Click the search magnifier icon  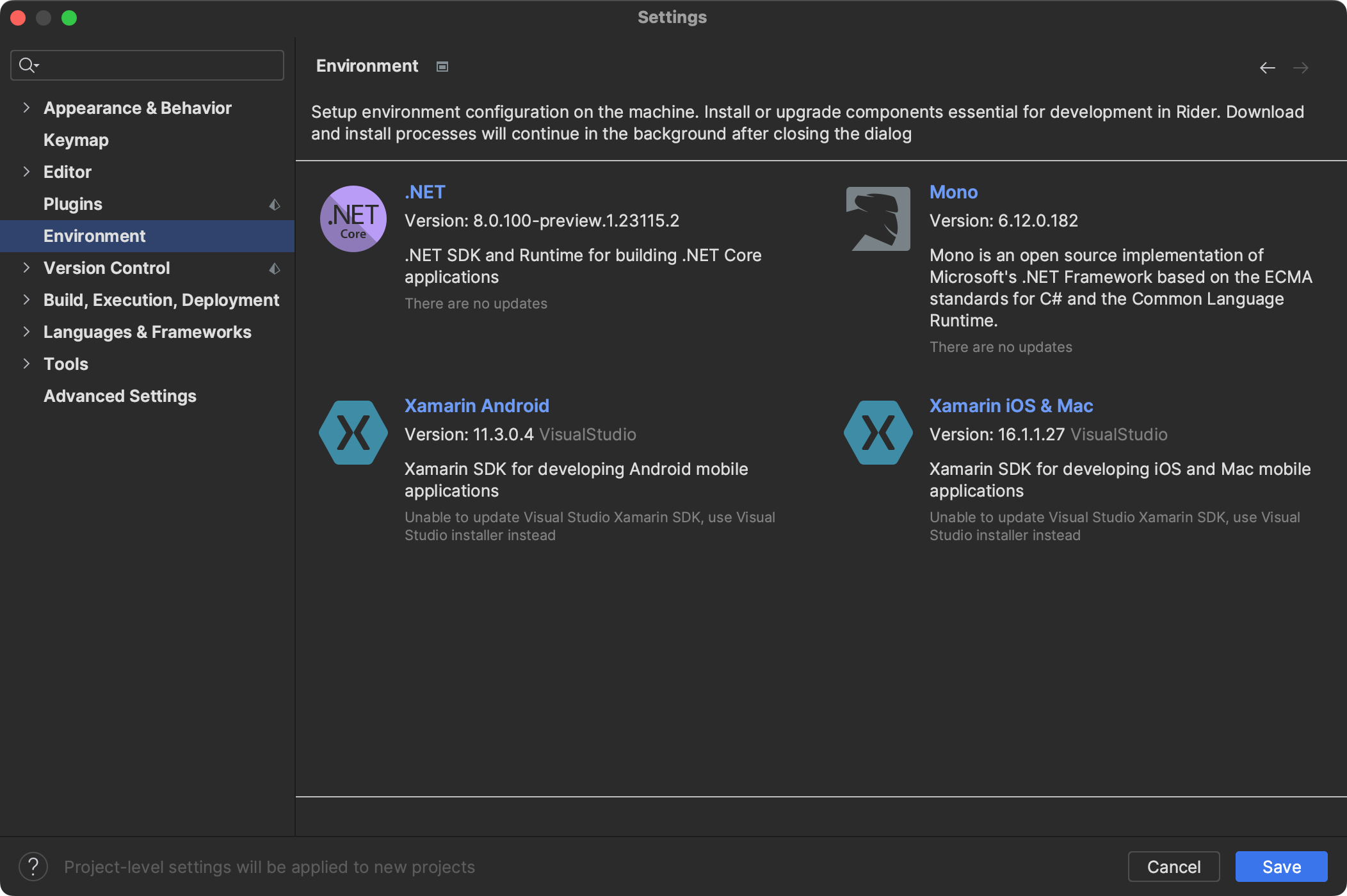coord(28,65)
